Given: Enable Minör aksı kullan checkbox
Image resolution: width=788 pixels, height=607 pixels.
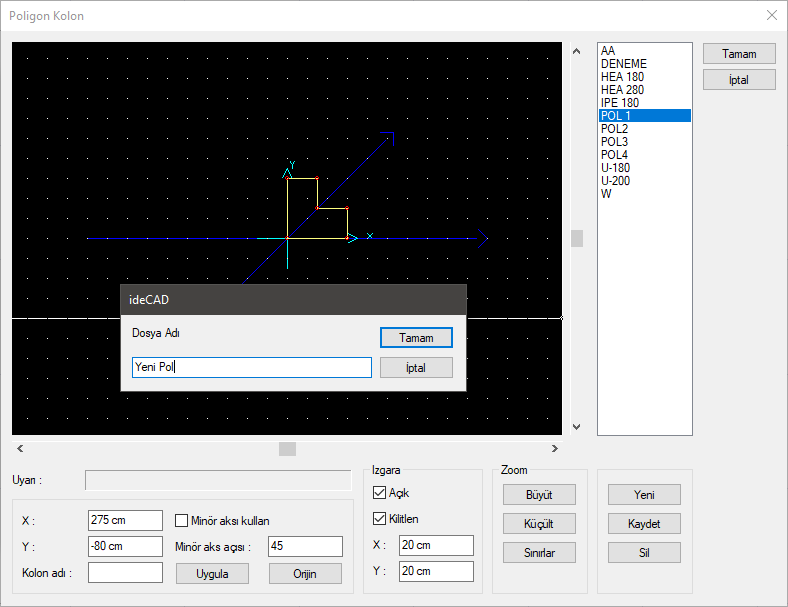Looking at the screenshot, I should click(x=182, y=520).
